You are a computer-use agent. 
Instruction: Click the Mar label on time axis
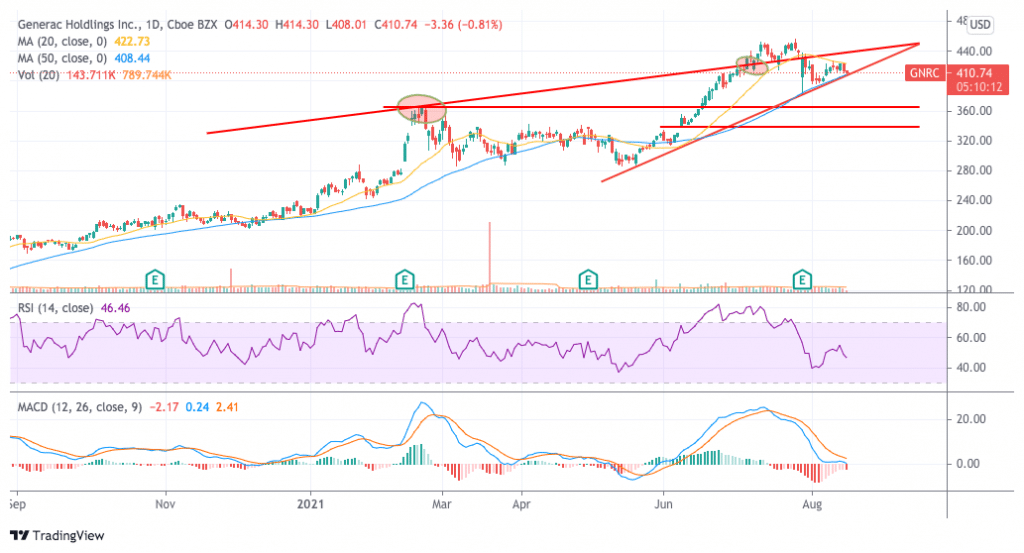click(441, 504)
